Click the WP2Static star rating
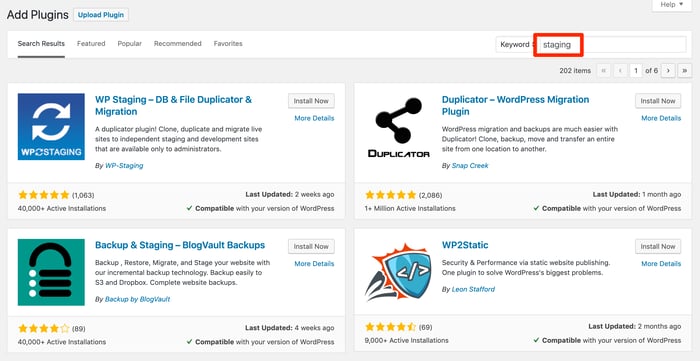Image resolution: width=700 pixels, height=361 pixels. click(391, 327)
